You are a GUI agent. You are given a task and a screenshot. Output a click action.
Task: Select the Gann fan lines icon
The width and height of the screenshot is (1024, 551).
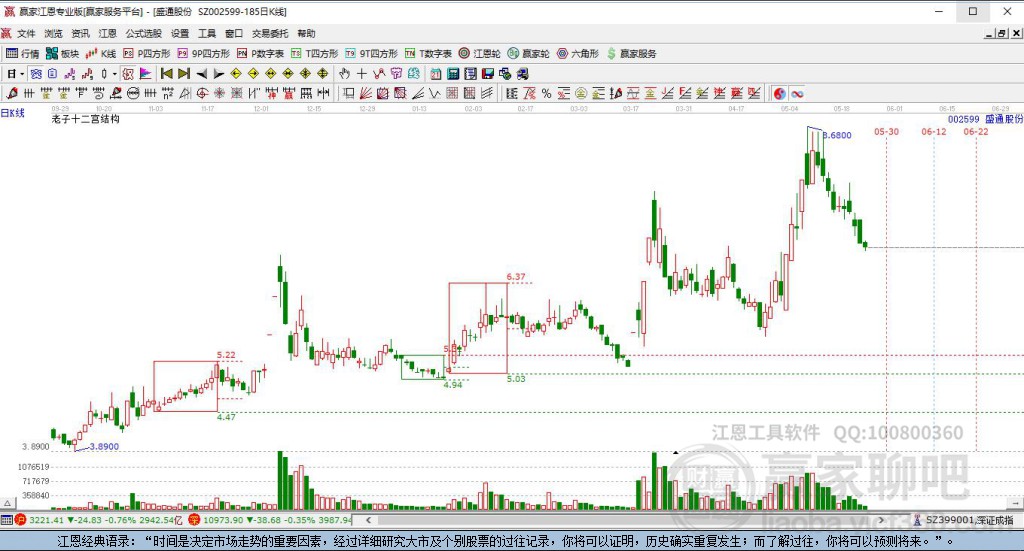point(366,93)
